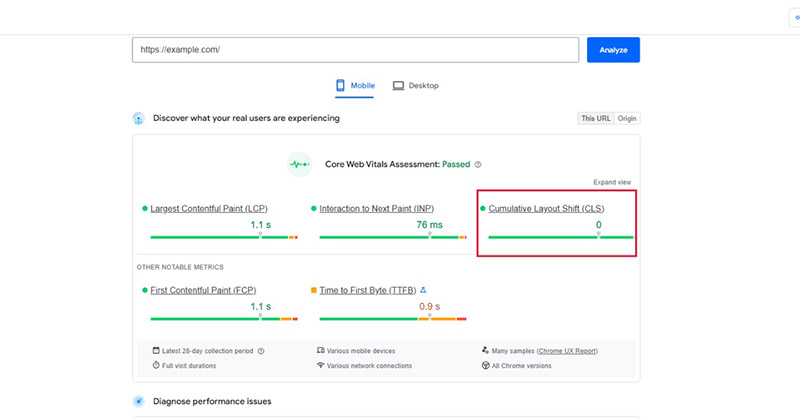Click Passed assessment status text

pos(456,164)
